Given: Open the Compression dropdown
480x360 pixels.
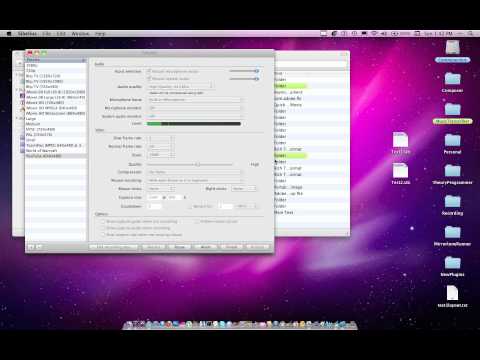Looking at the screenshot, I should click(x=194, y=172).
